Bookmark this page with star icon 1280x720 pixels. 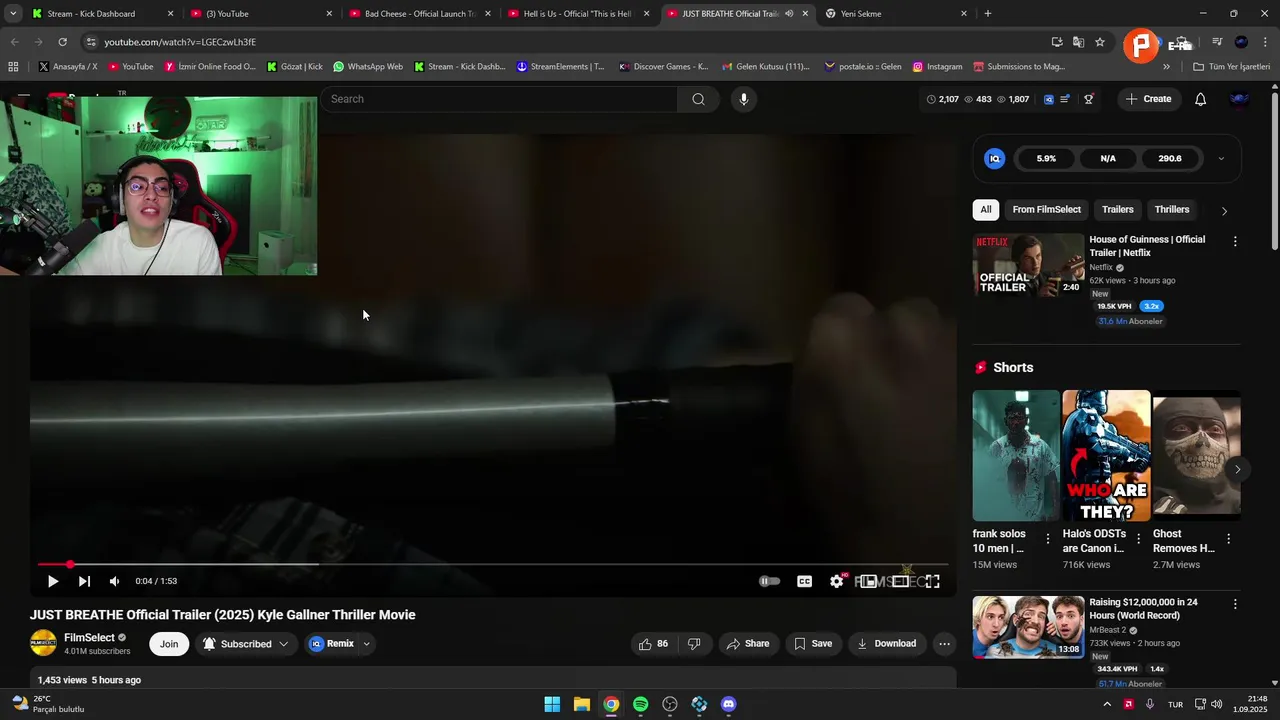point(1100,42)
